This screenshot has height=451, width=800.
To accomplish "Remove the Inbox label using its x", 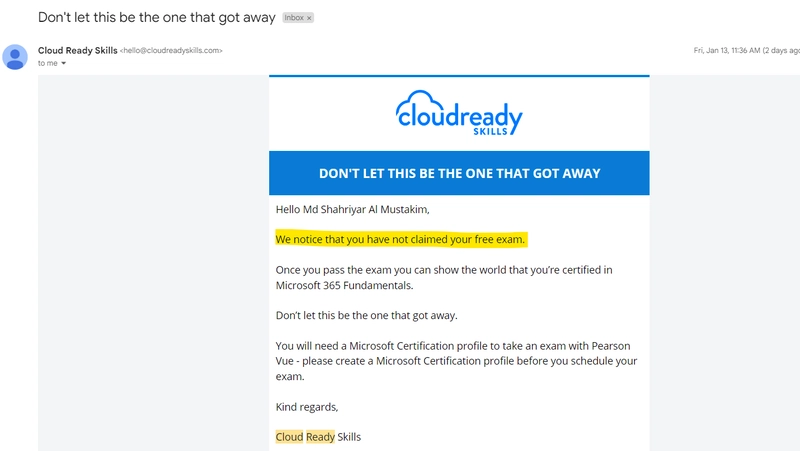I will tap(309, 18).
